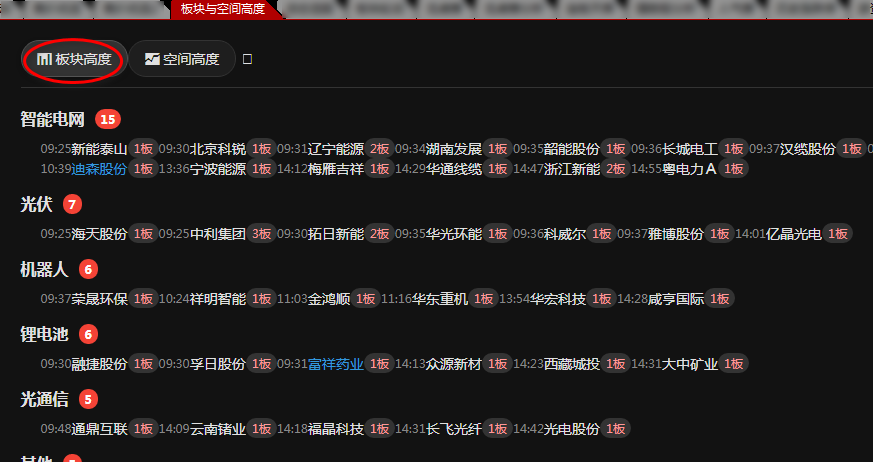Select stock 福晶科技
Screen dimensions: 873x462
click(x=336, y=429)
